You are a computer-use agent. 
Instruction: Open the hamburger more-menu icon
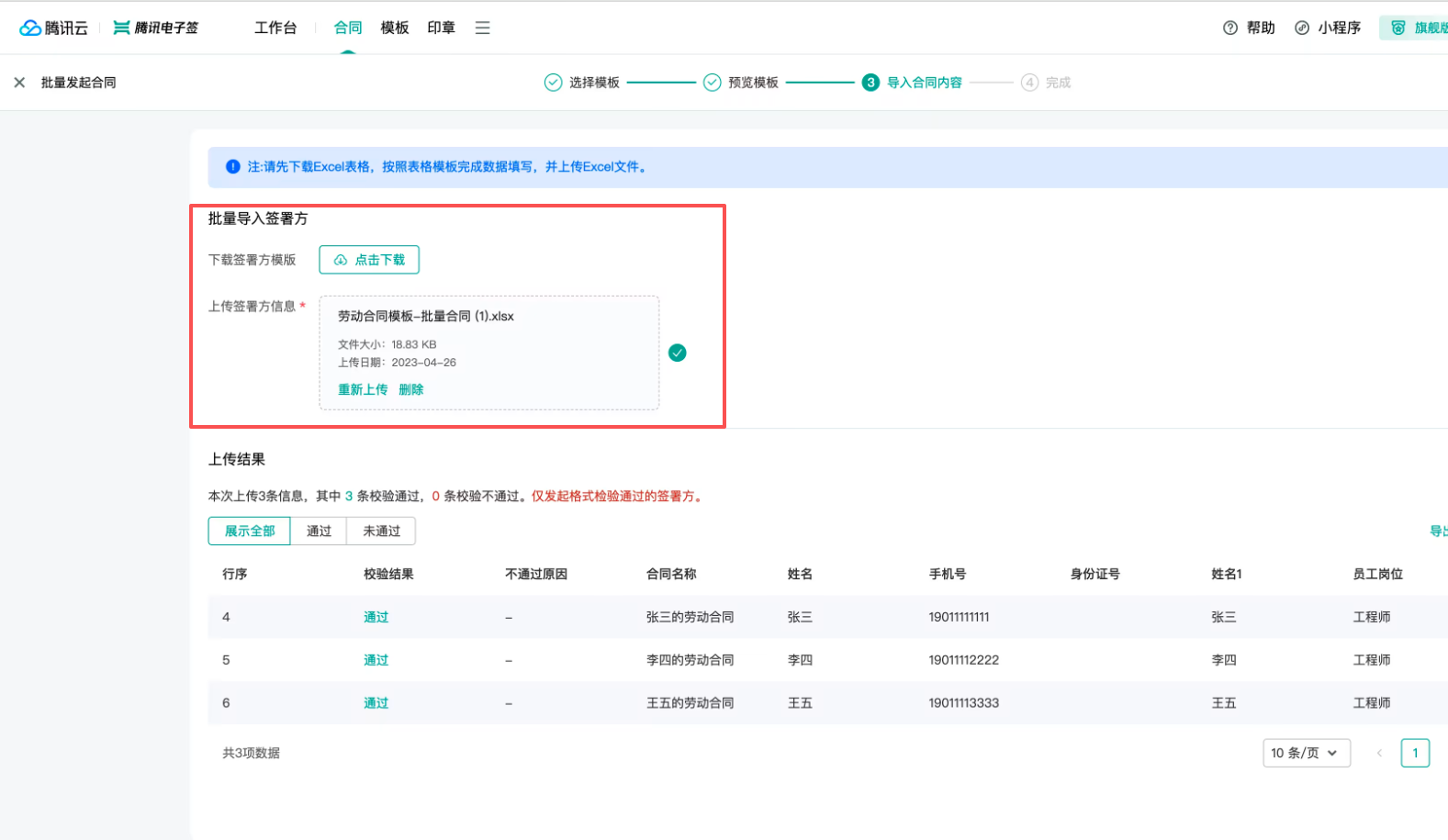[x=482, y=28]
